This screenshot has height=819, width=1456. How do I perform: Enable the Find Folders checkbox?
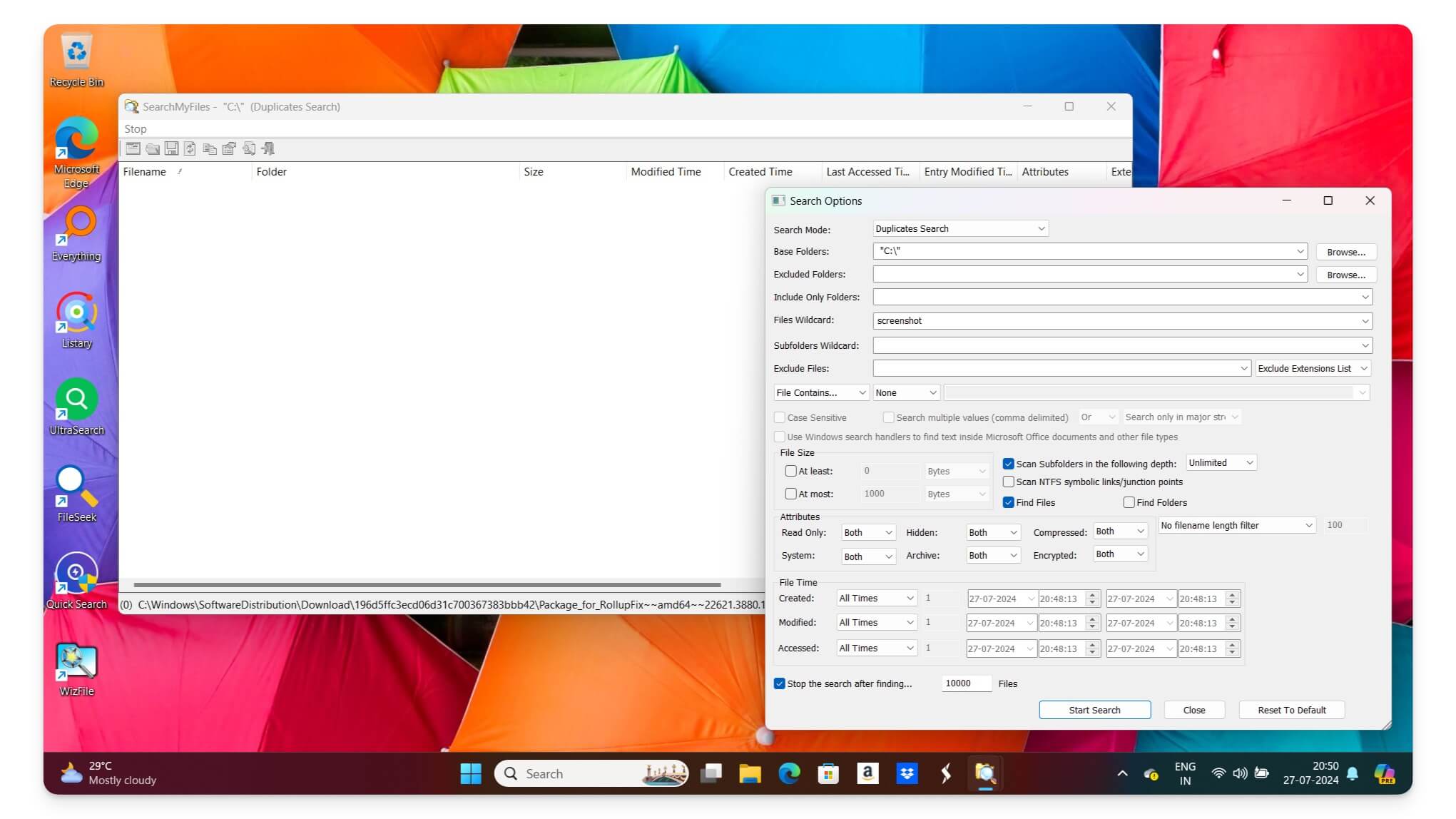tap(1129, 502)
